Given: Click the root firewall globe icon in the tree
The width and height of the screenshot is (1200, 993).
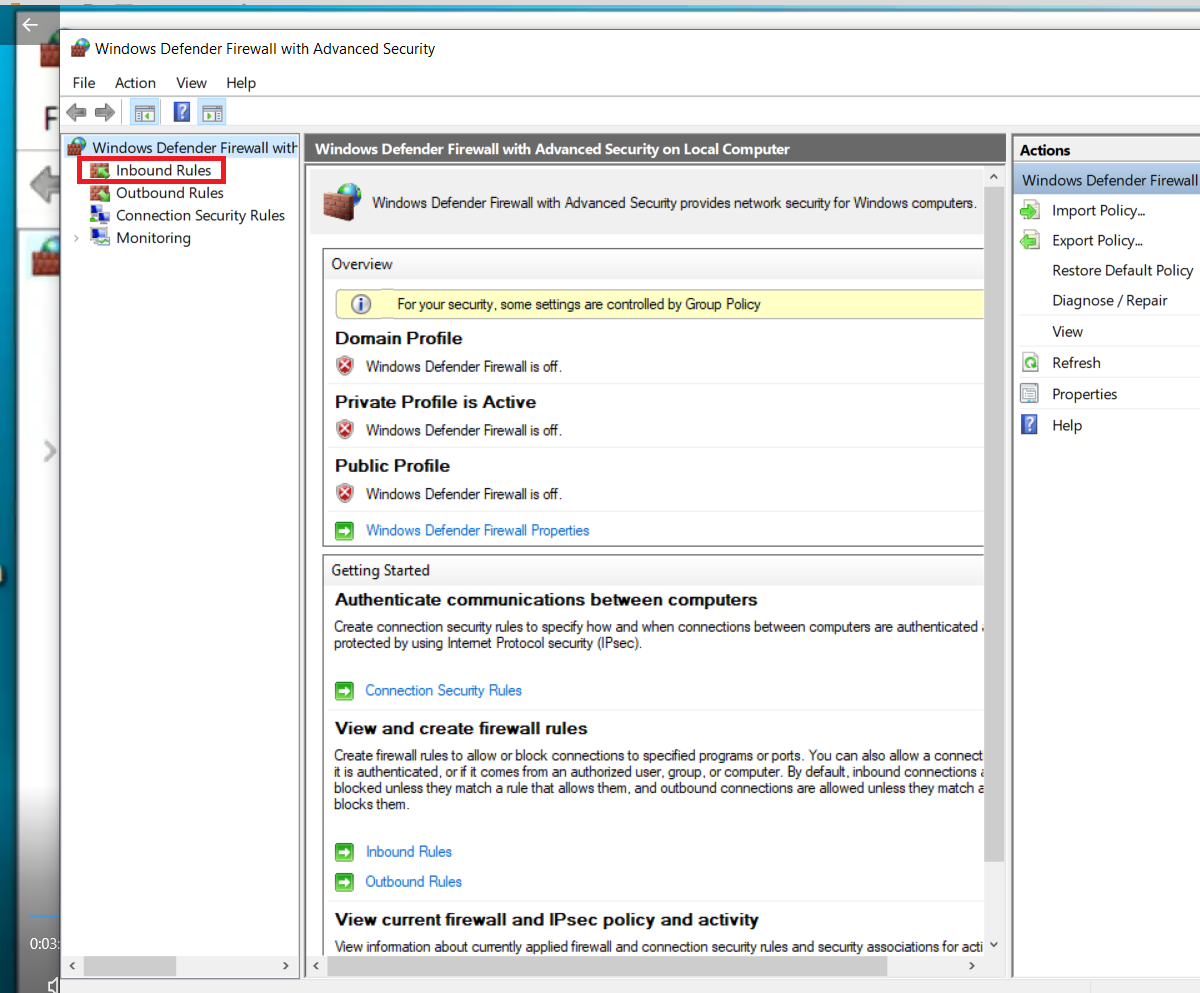Looking at the screenshot, I should tap(77, 147).
